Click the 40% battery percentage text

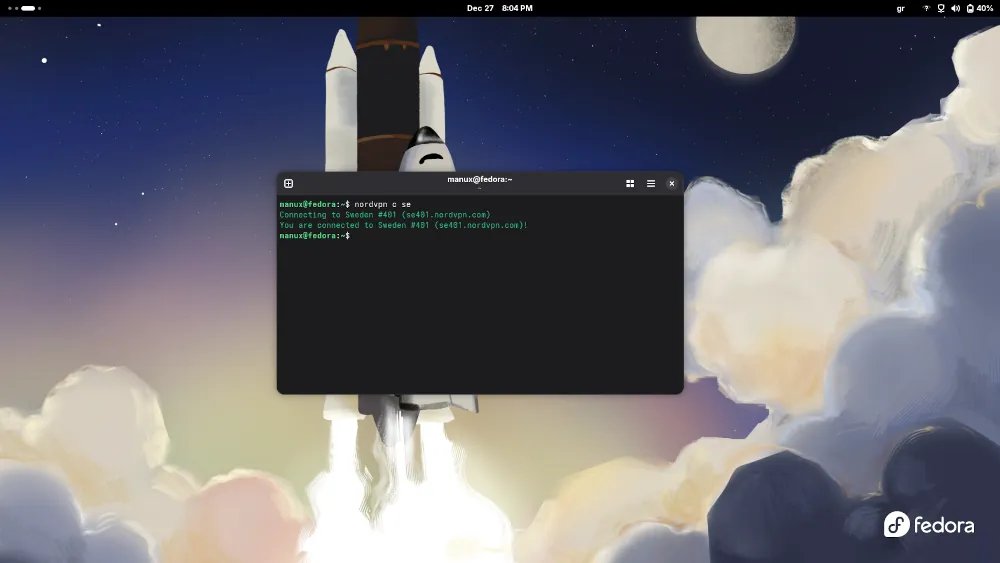pyautogui.click(x=985, y=8)
